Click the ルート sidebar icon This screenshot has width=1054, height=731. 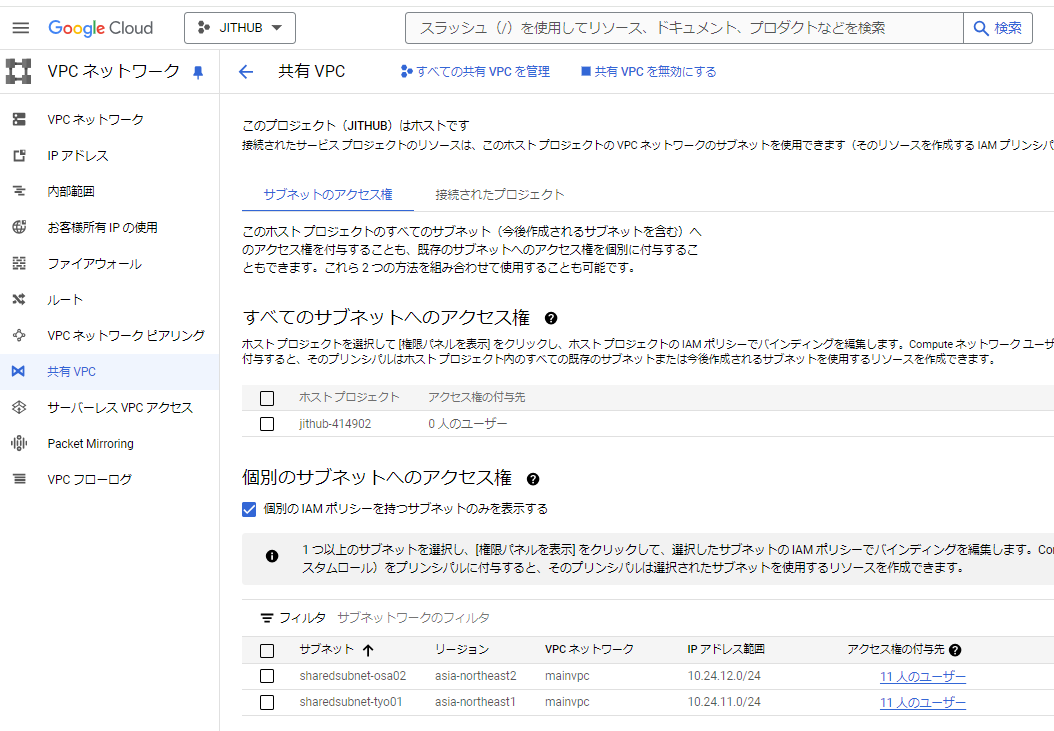coord(18,300)
